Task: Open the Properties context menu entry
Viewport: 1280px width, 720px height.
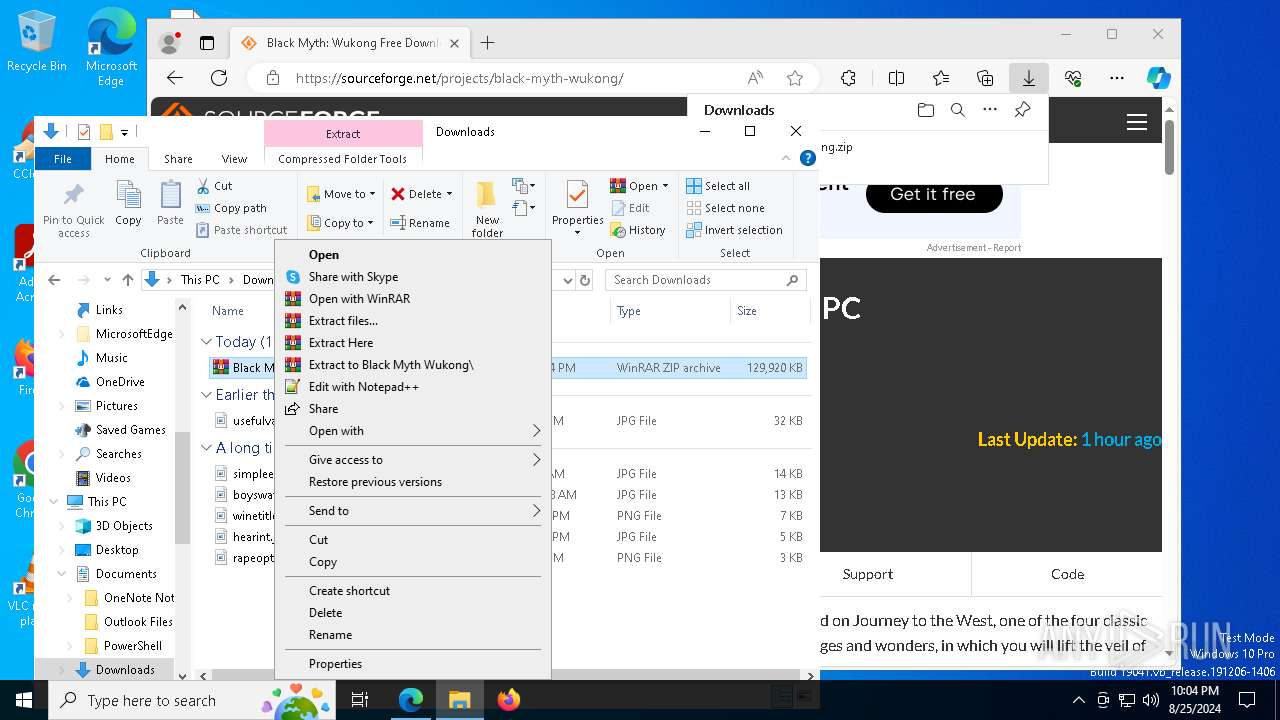Action: [335, 664]
